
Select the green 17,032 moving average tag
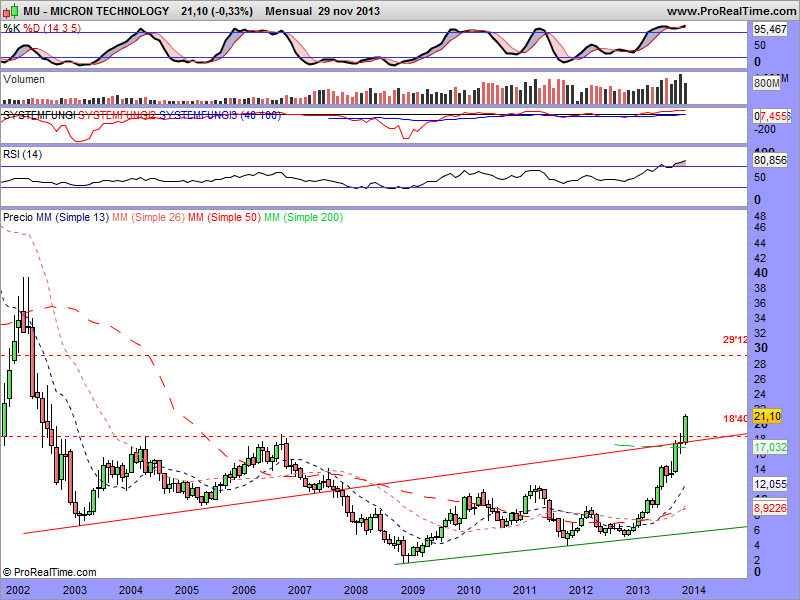coord(770,447)
